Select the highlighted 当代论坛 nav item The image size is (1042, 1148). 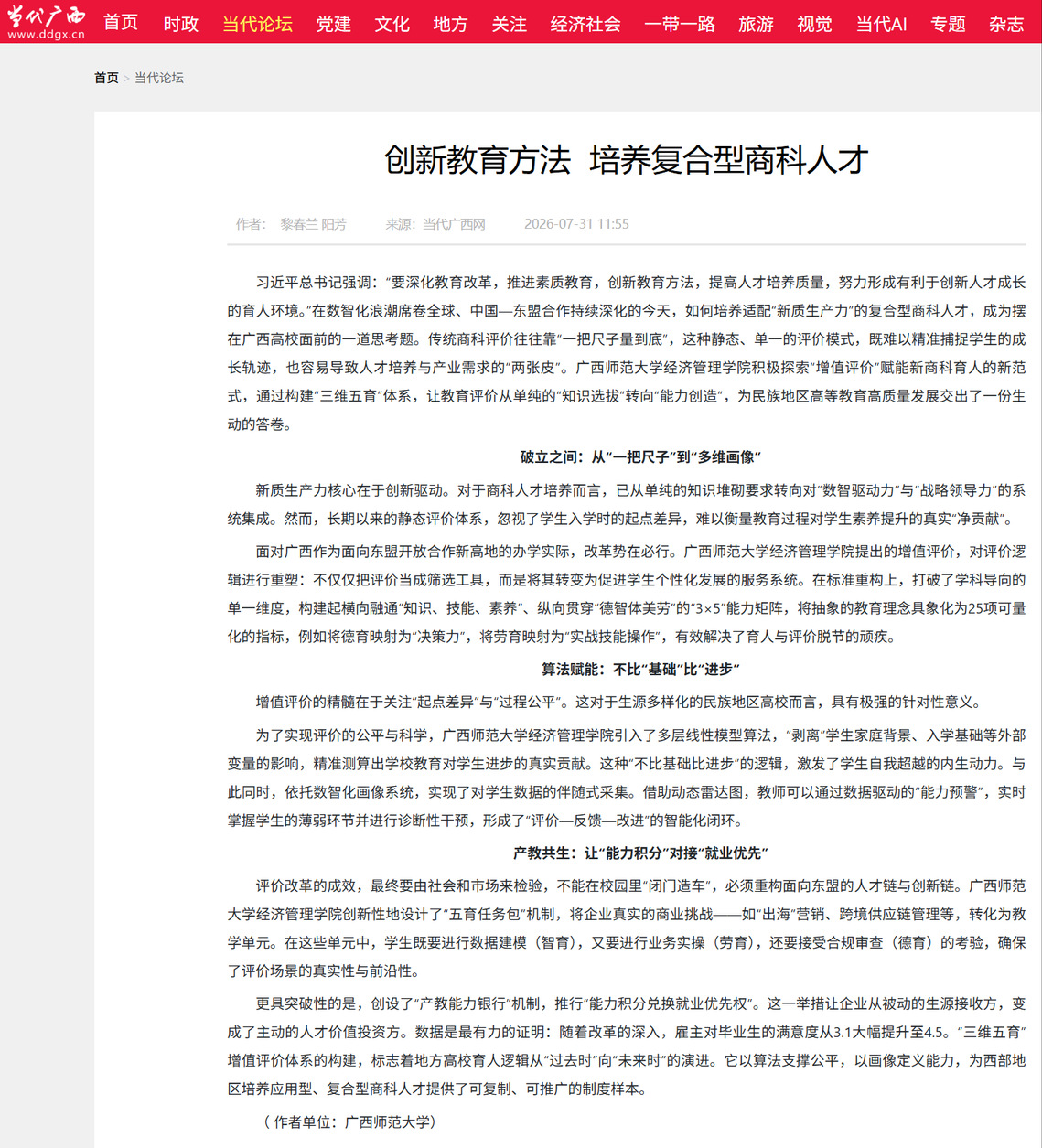[x=258, y=24]
